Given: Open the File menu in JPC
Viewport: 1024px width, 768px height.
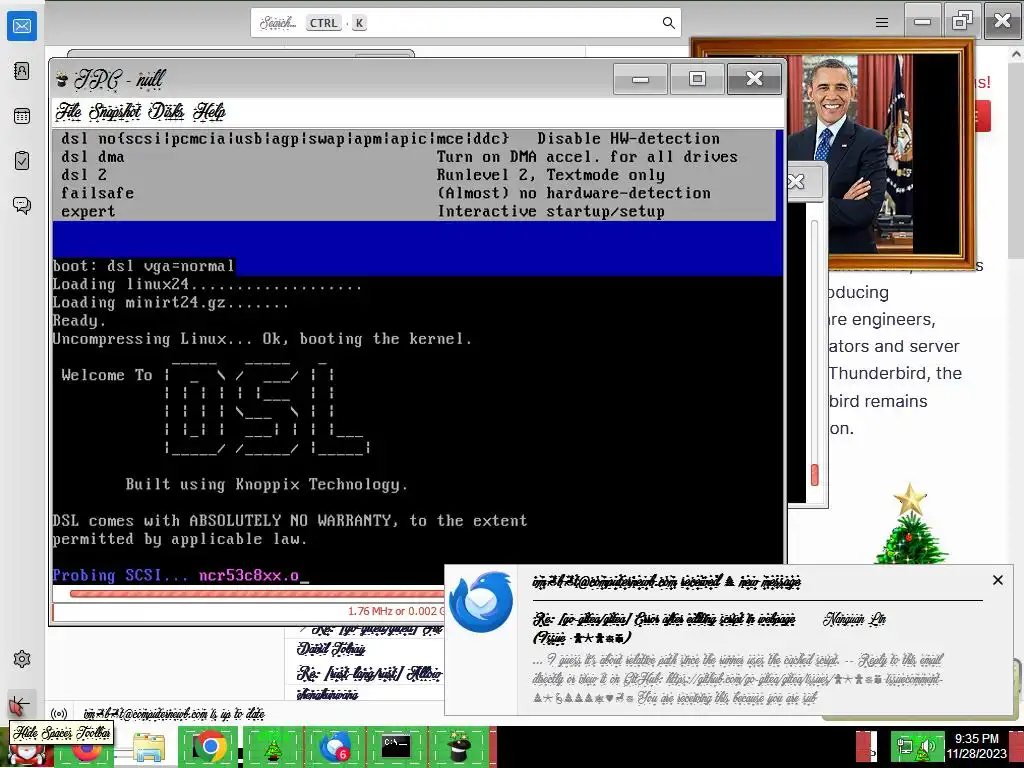Looking at the screenshot, I should point(69,112).
